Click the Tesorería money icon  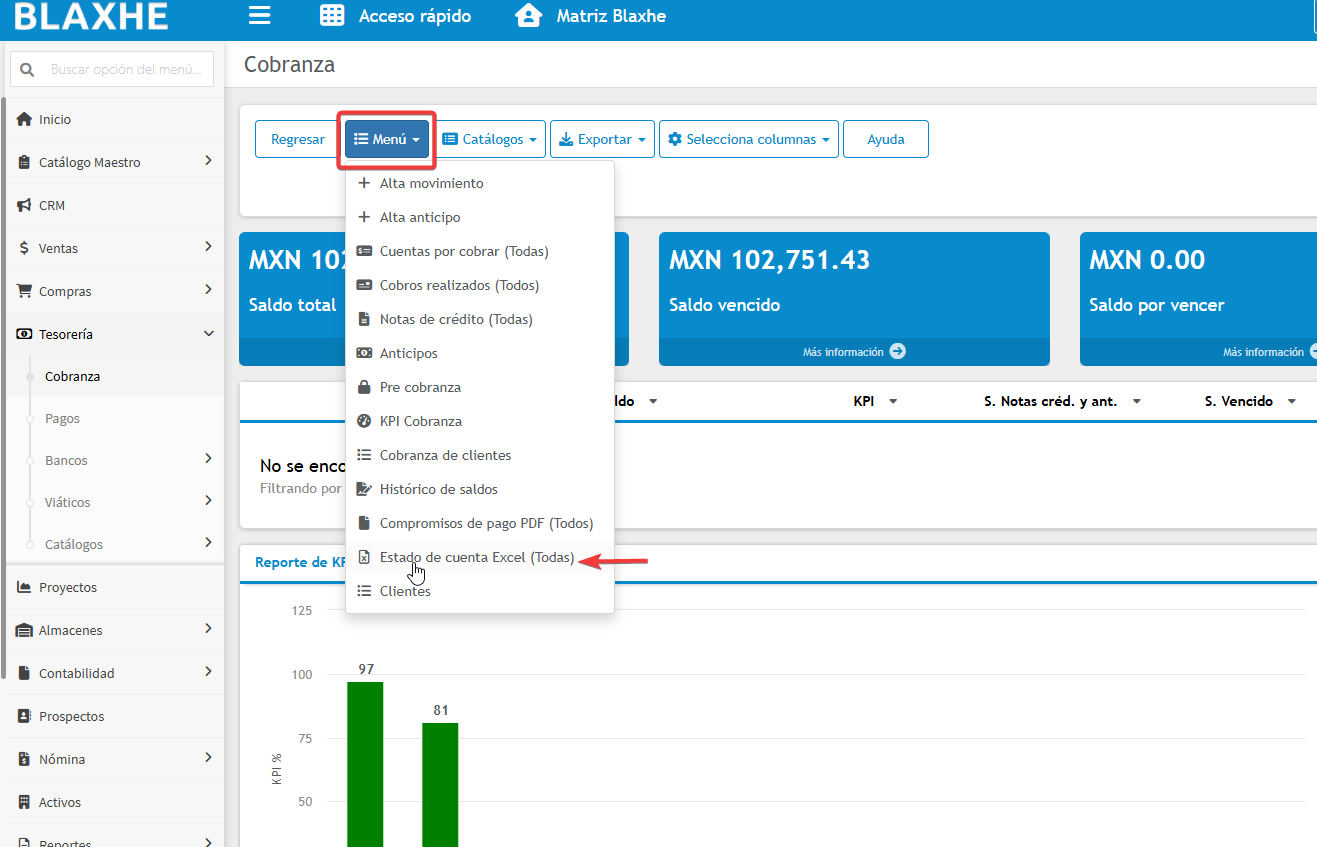pos(24,334)
